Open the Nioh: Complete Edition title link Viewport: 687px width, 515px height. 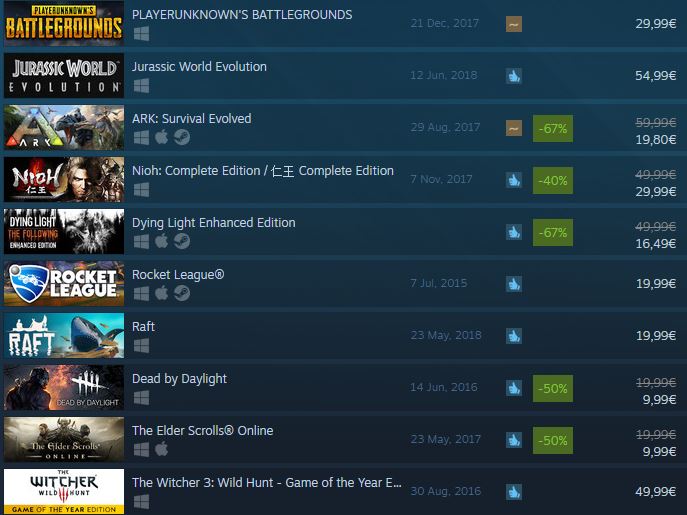(x=263, y=170)
